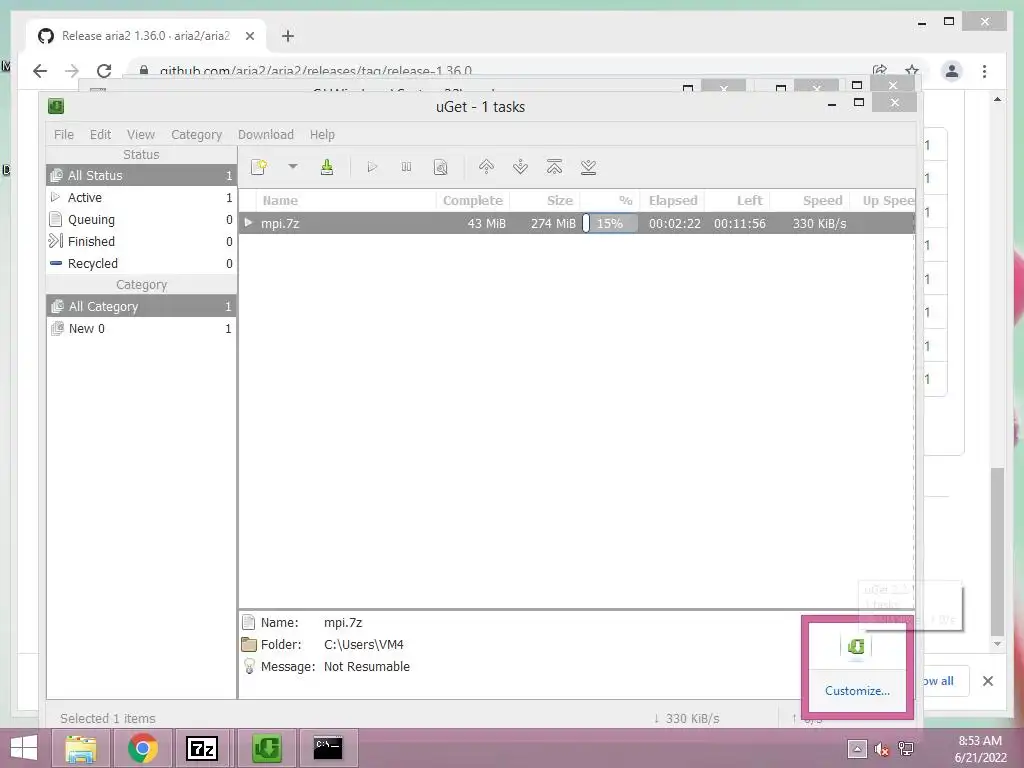Bookmark this page with the star icon
This screenshot has width=1024, height=768.
[912, 70]
